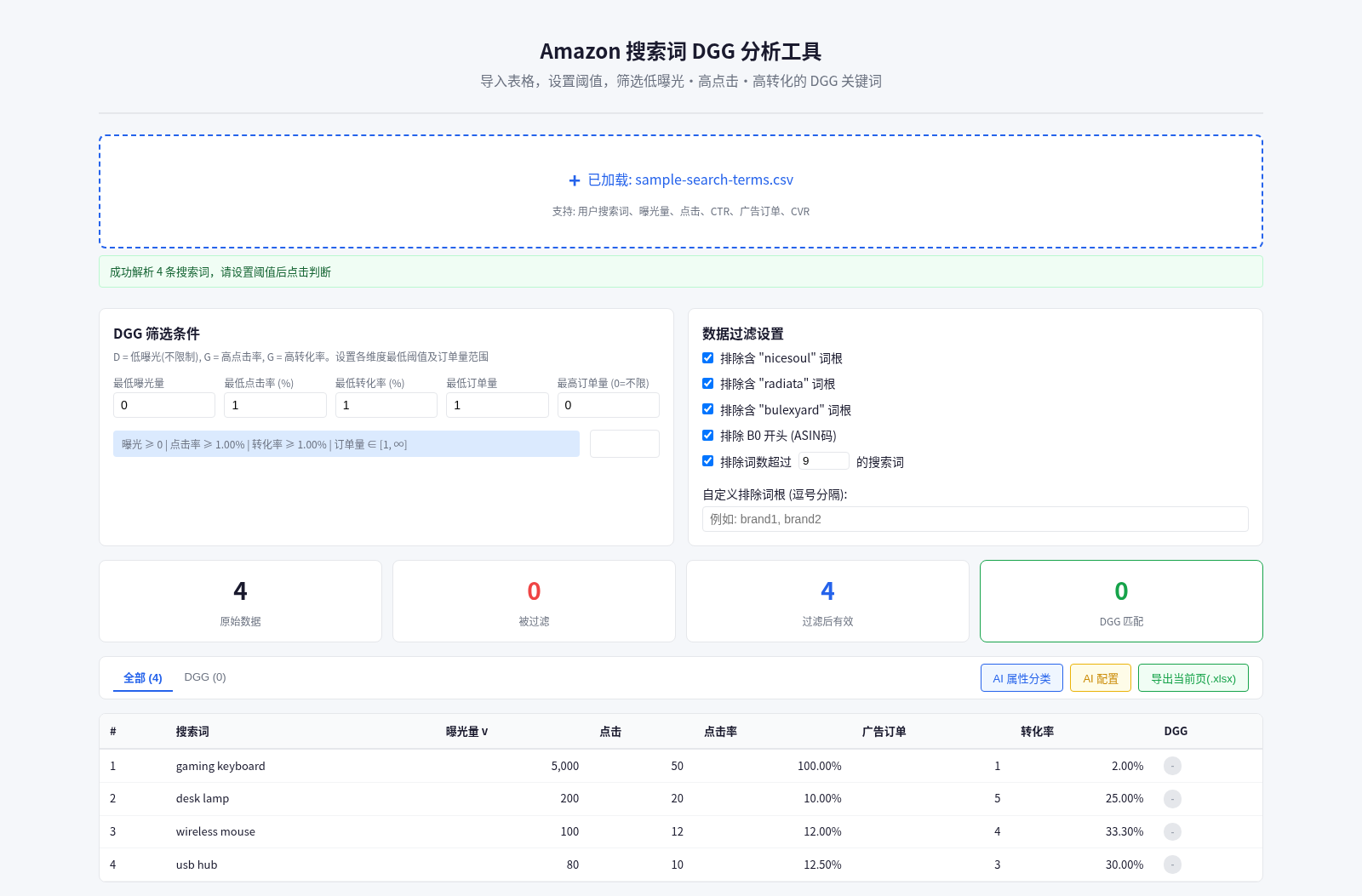Focus the 最低转化率 (%) input field
Screen dimensions: 1362x896
click(x=386, y=405)
